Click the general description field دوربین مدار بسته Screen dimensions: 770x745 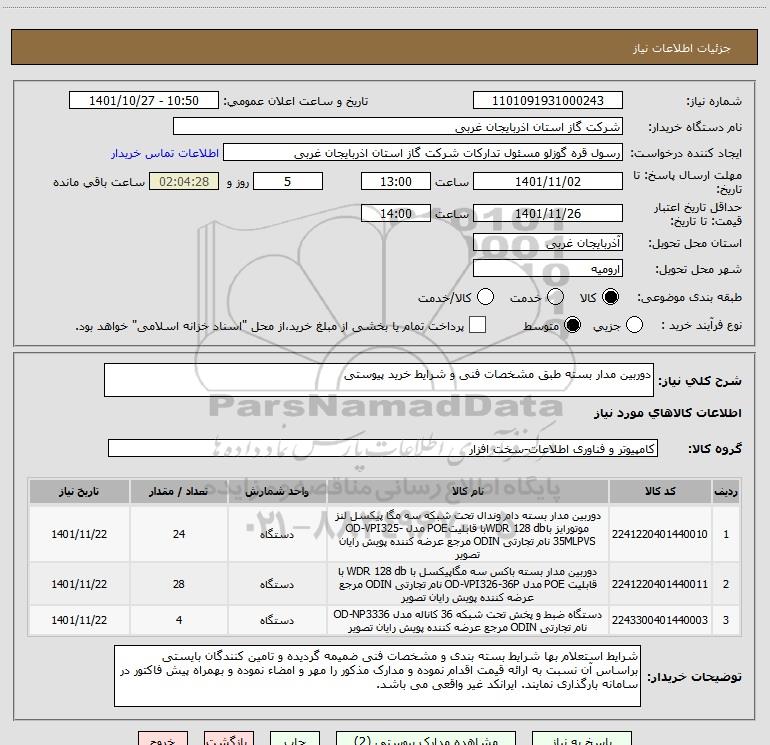(379, 380)
